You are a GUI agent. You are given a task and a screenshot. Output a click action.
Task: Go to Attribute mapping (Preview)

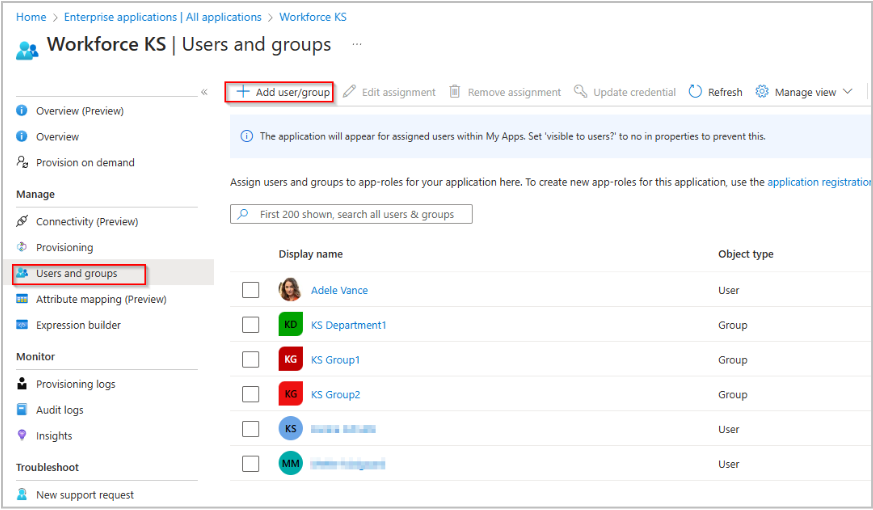pyautogui.click(x=101, y=299)
